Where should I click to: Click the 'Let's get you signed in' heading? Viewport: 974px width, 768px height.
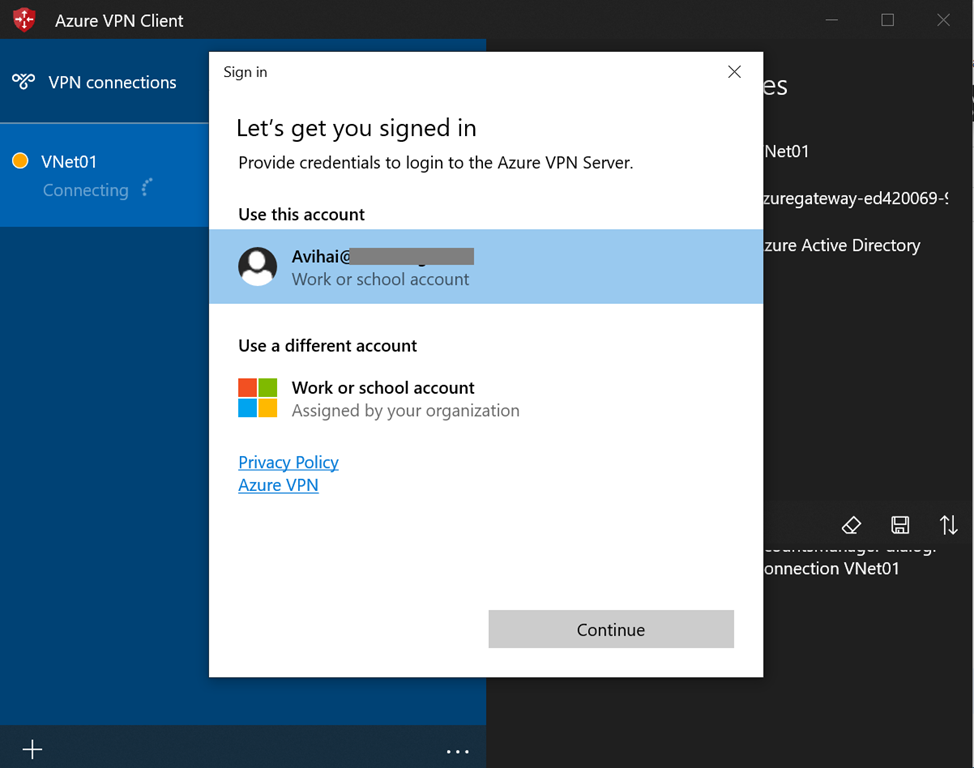(x=357, y=128)
